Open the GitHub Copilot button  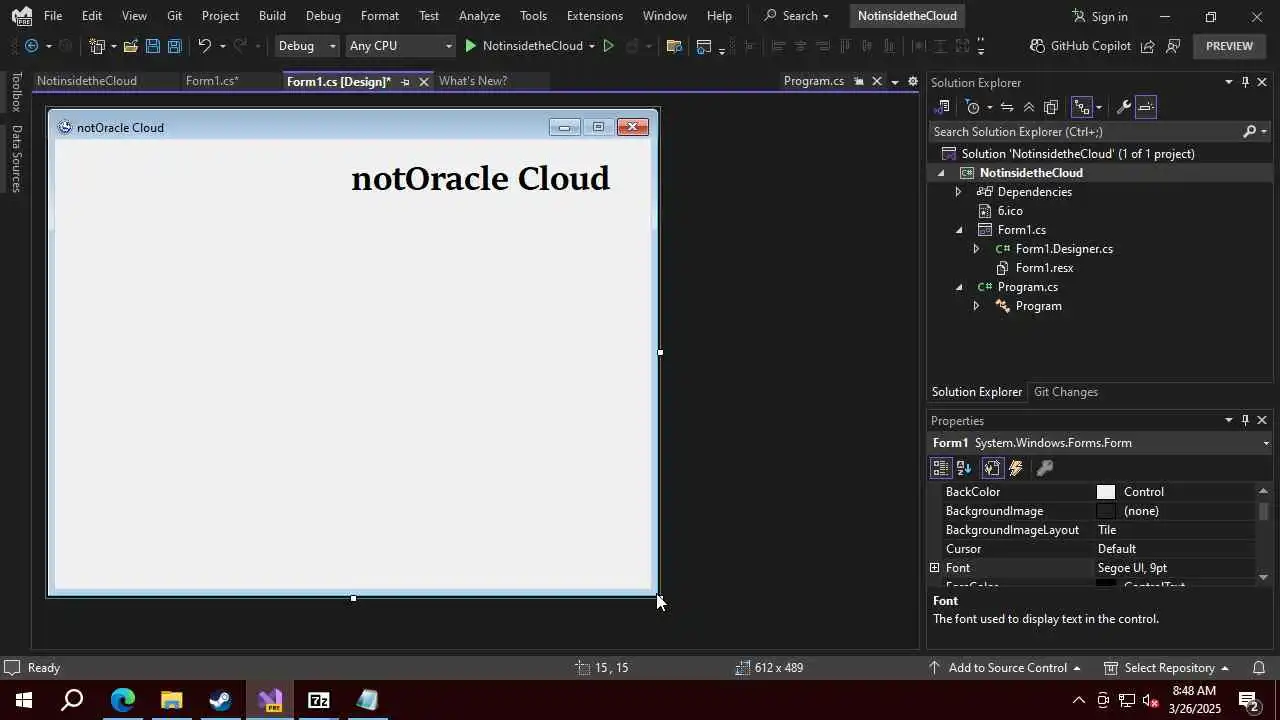click(1080, 46)
